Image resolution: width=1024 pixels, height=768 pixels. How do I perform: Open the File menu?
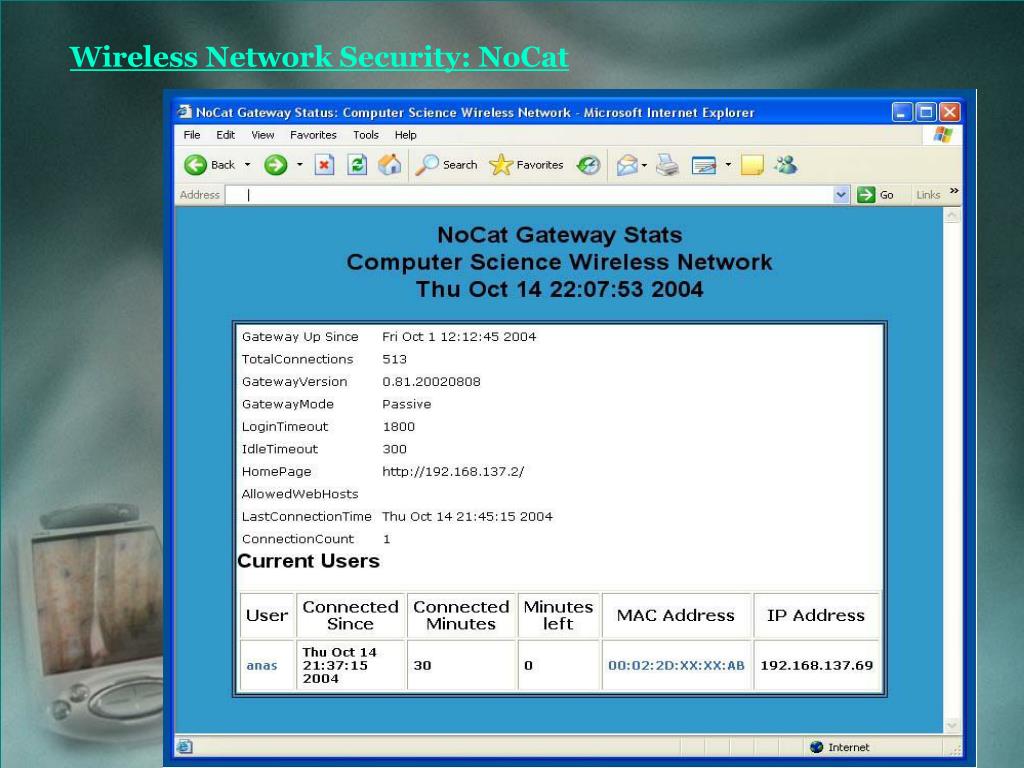192,135
